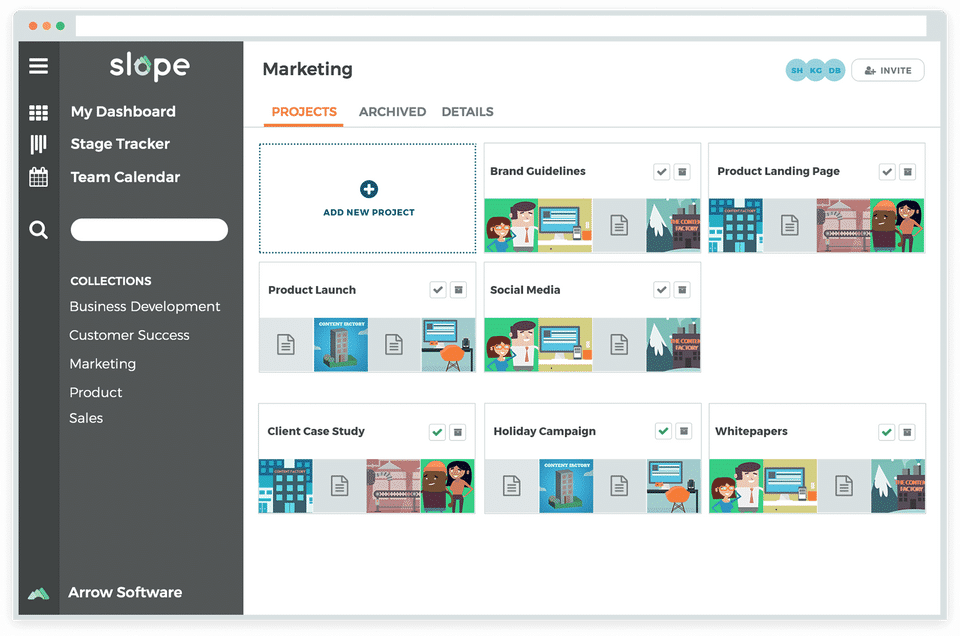
Task: Click the Invite button
Action: [887, 70]
